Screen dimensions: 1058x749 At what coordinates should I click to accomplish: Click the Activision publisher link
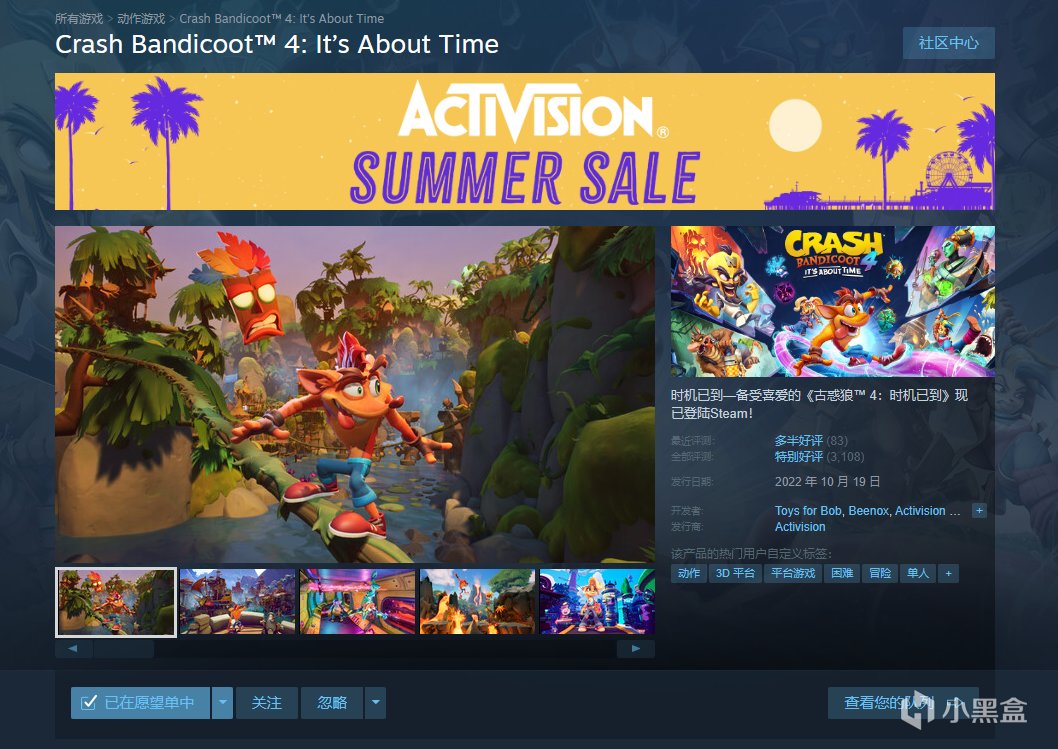(x=800, y=527)
